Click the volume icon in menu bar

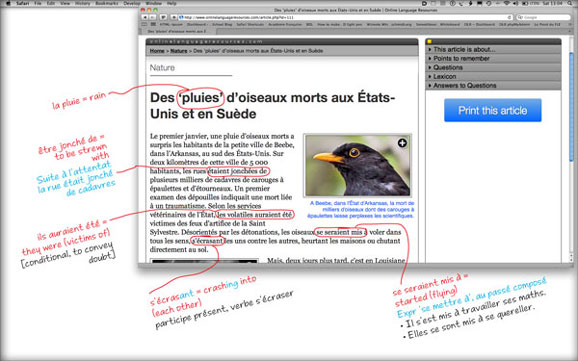(x=515, y=3)
